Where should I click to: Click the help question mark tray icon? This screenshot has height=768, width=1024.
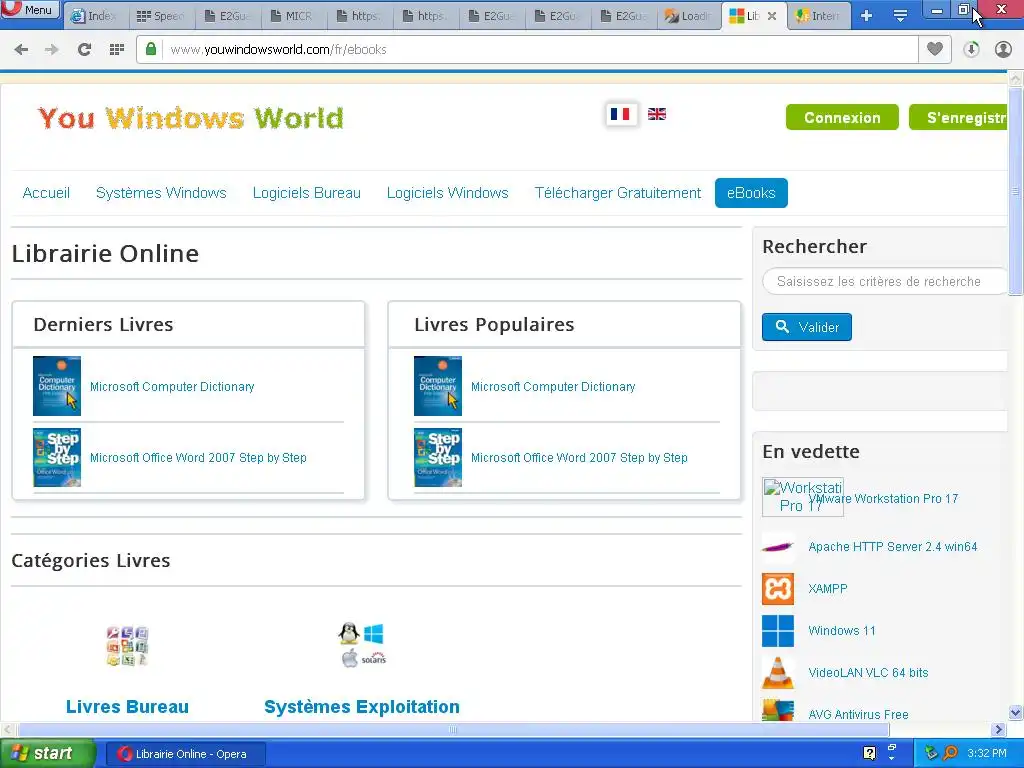869,753
